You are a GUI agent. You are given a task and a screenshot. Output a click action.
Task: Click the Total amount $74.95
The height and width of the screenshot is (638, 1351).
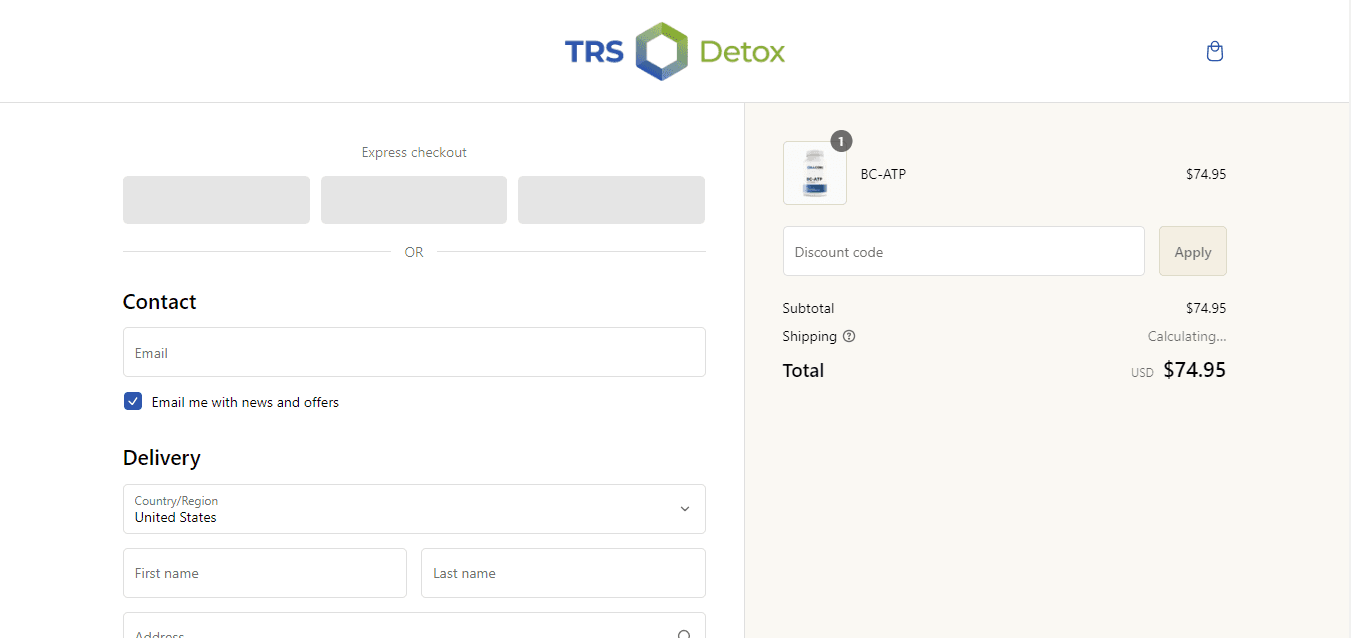(1194, 370)
